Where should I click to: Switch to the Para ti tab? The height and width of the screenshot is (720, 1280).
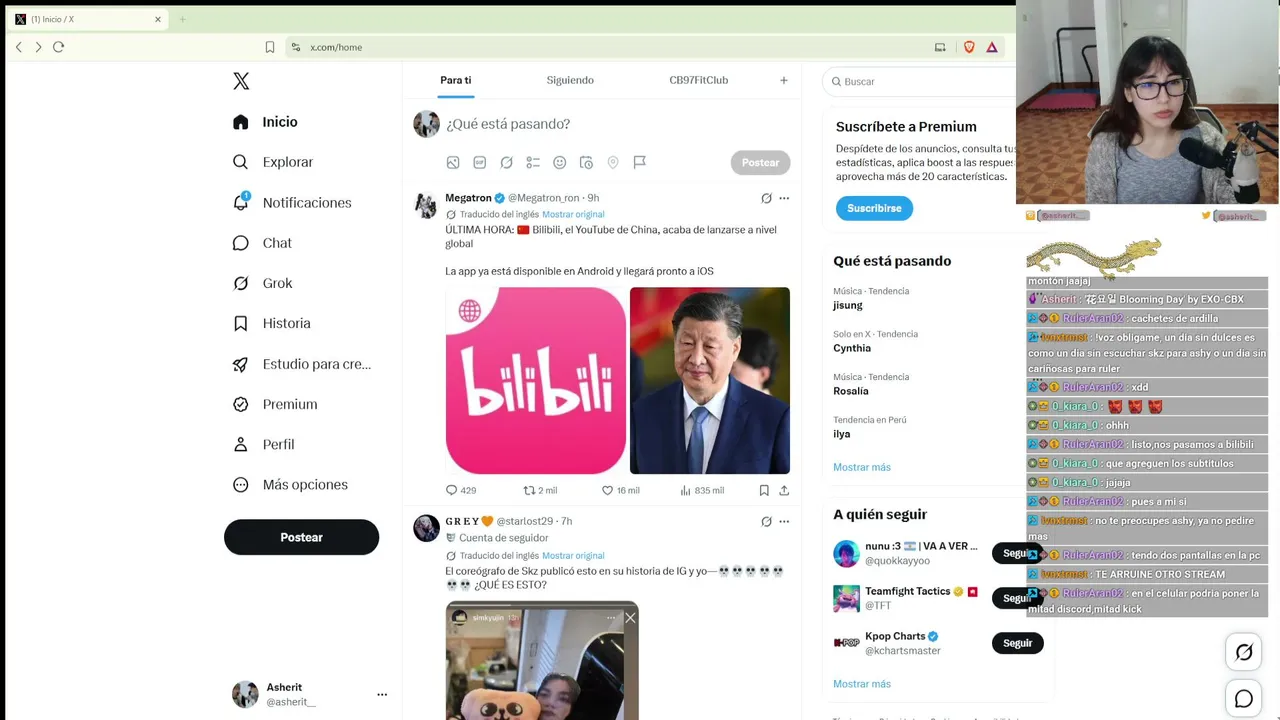pos(455,80)
